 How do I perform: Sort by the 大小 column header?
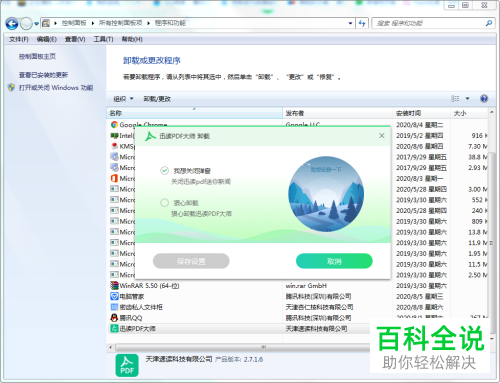point(468,113)
